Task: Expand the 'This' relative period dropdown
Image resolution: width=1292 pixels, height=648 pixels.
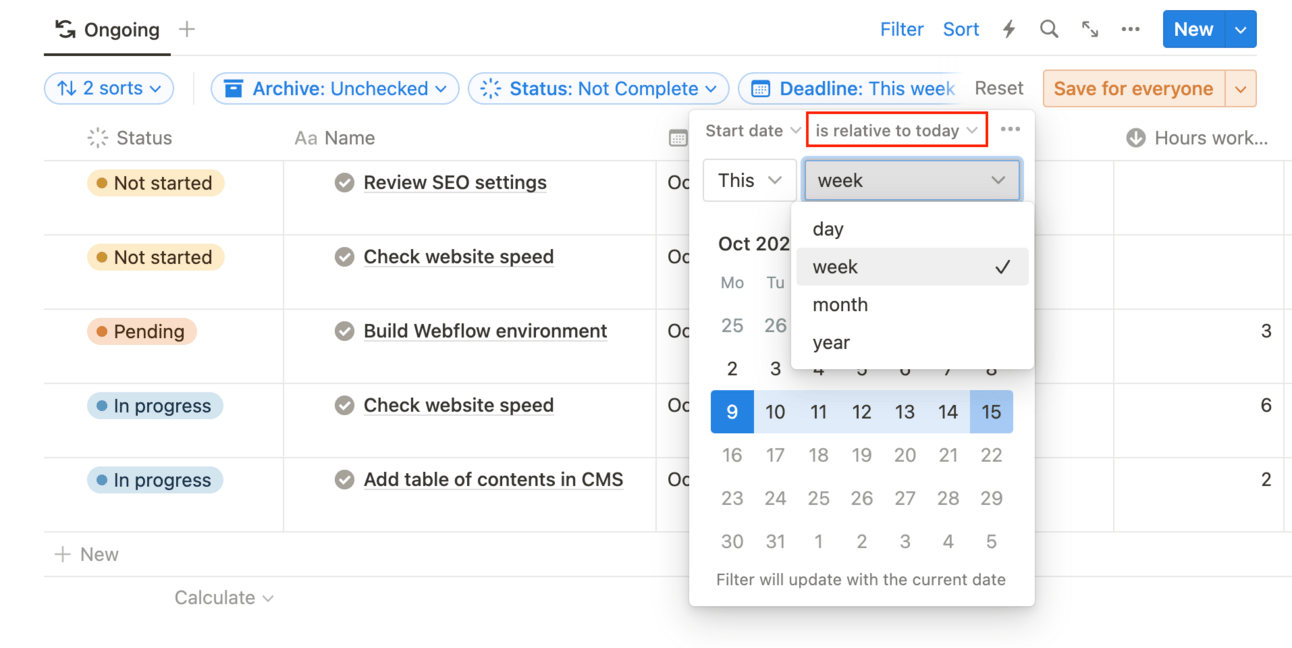Action: click(x=749, y=181)
